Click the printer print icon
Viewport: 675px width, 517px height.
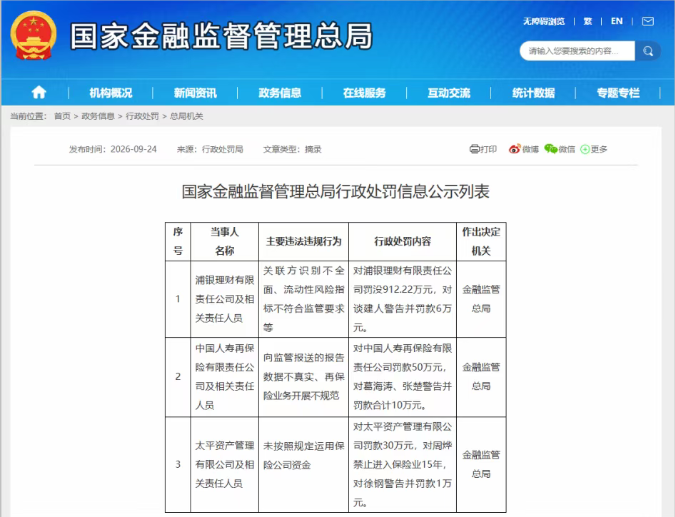point(474,149)
